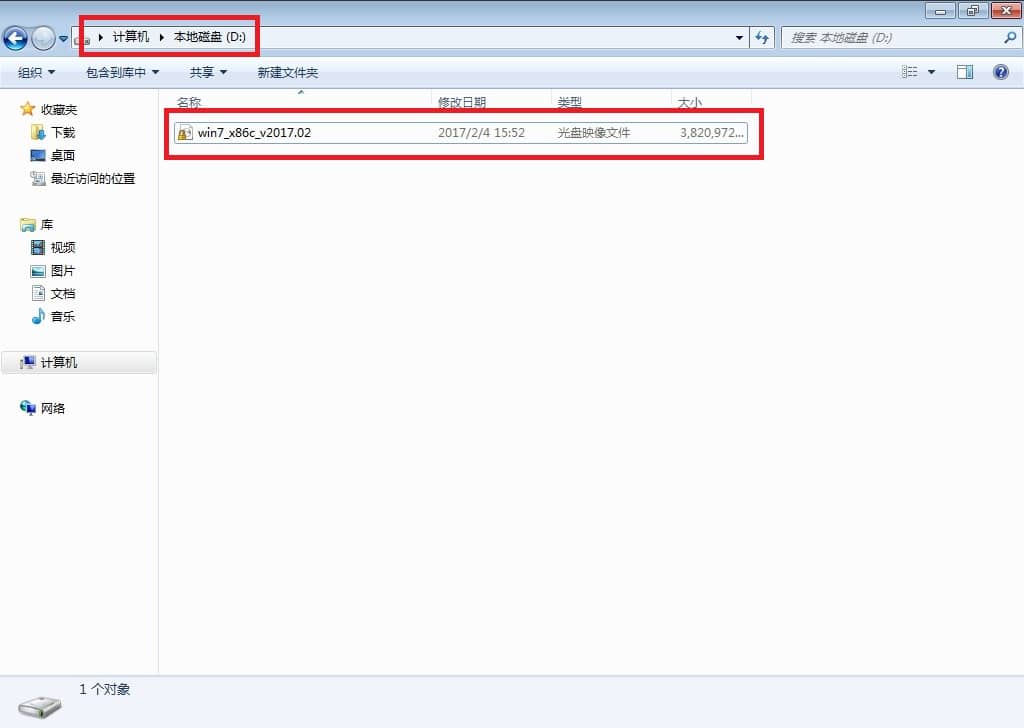
Task: Click the refresh icon beside address bar
Action: point(763,38)
